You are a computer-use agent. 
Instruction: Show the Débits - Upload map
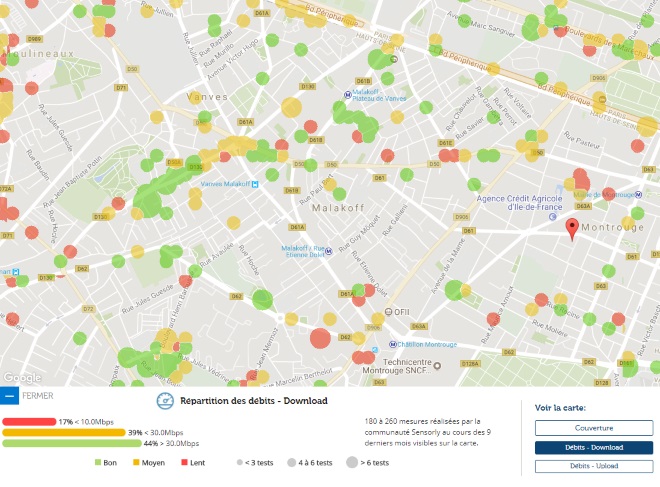pyautogui.click(x=586, y=466)
